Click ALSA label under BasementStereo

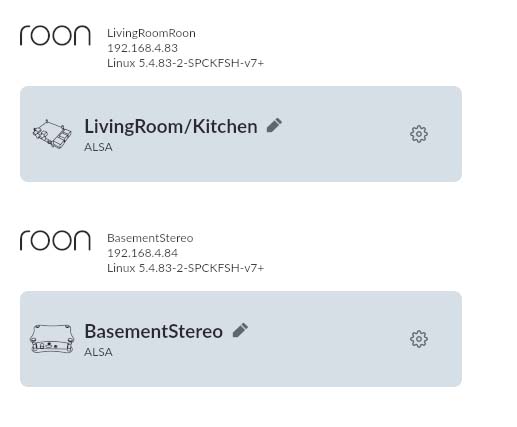pyautogui.click(x=98, y=352)
